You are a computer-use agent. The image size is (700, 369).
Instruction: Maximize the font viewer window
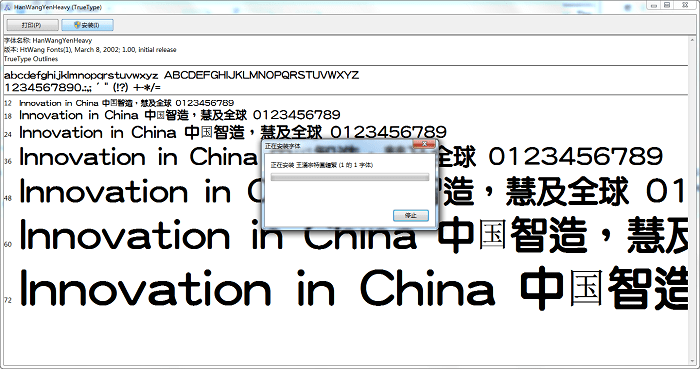pos(667,5)
